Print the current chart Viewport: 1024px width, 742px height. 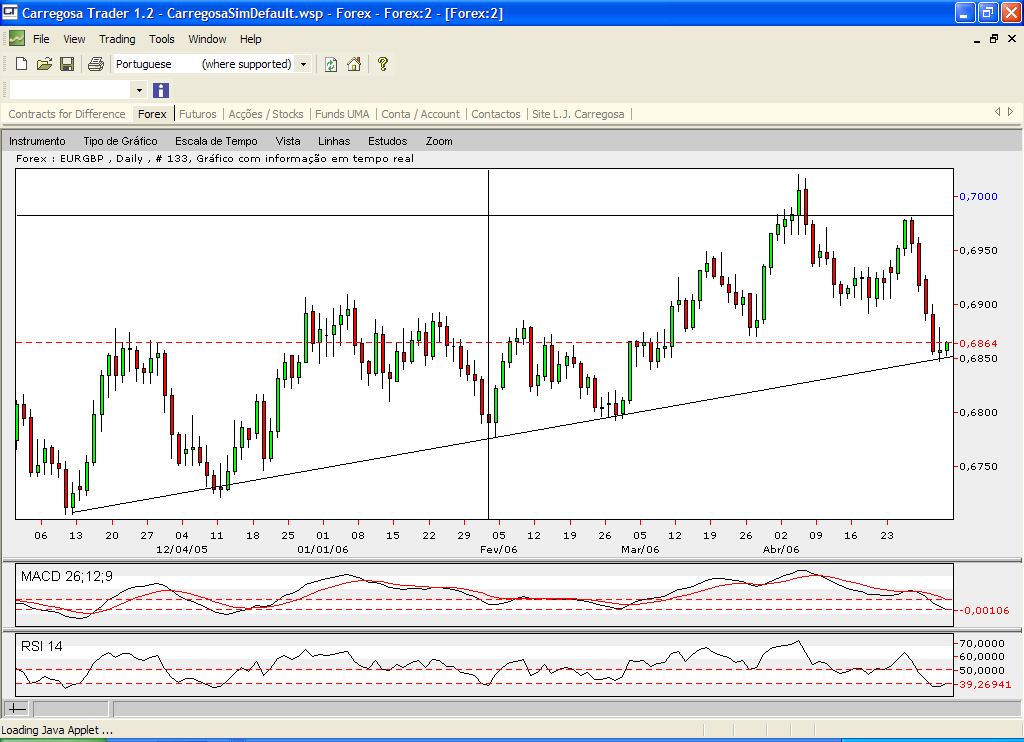(x=95, y=63)
